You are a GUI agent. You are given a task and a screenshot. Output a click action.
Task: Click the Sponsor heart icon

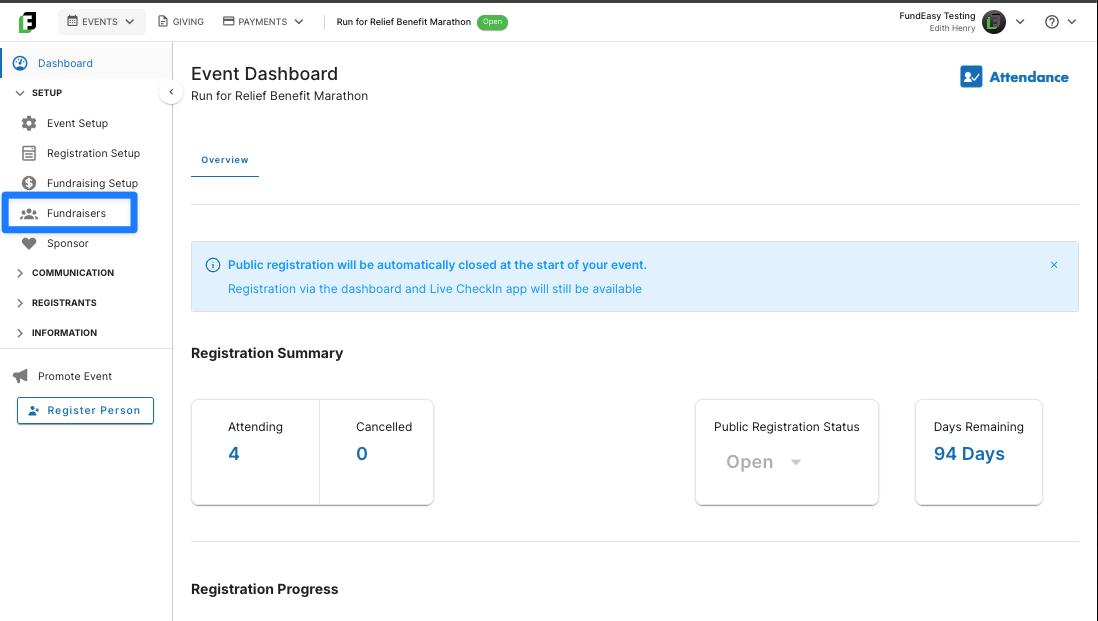[x=29, y=243]
